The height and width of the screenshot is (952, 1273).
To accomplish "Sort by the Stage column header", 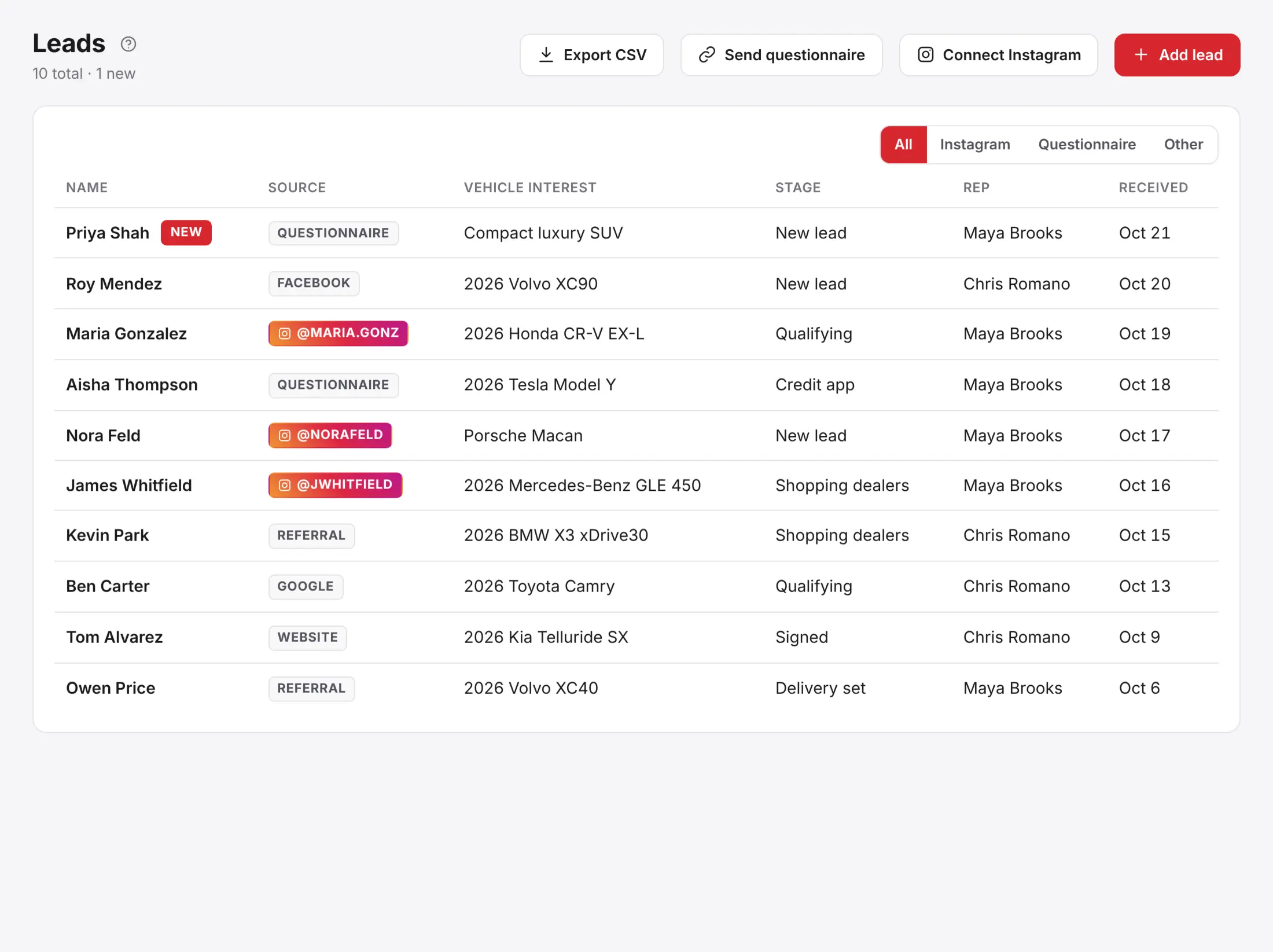I will (x=798, y=188).
